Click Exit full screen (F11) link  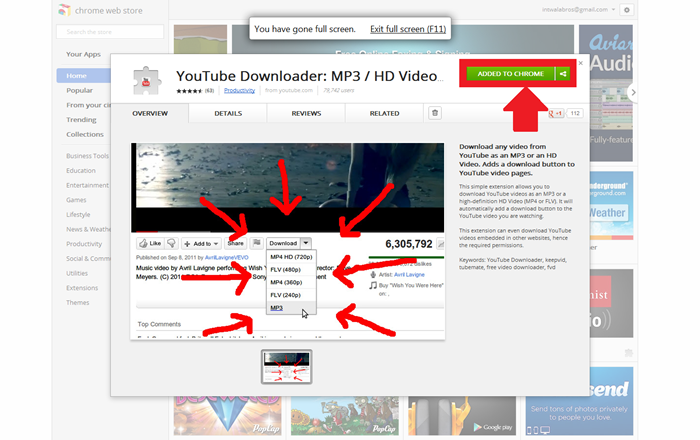tap(408, 29)
